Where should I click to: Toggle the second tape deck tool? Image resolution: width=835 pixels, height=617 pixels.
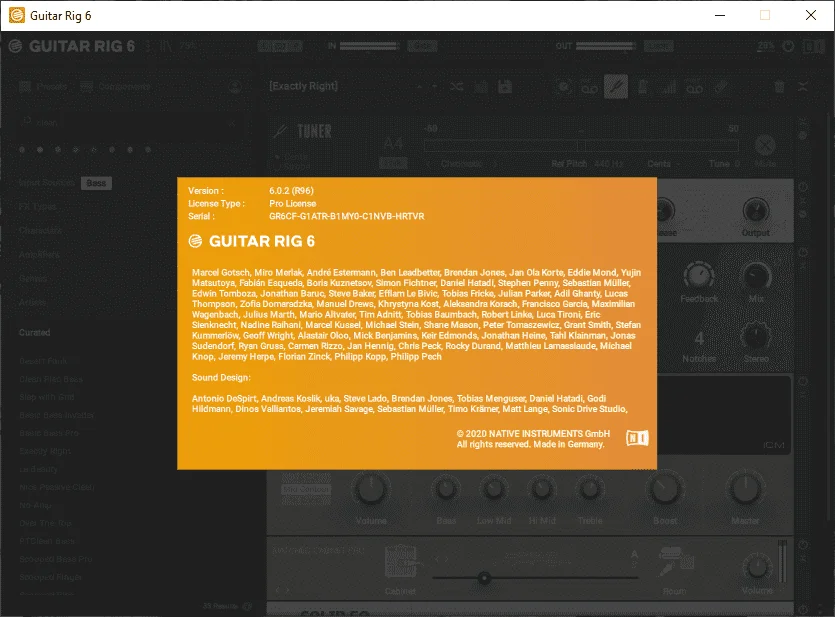coord(694,87)
